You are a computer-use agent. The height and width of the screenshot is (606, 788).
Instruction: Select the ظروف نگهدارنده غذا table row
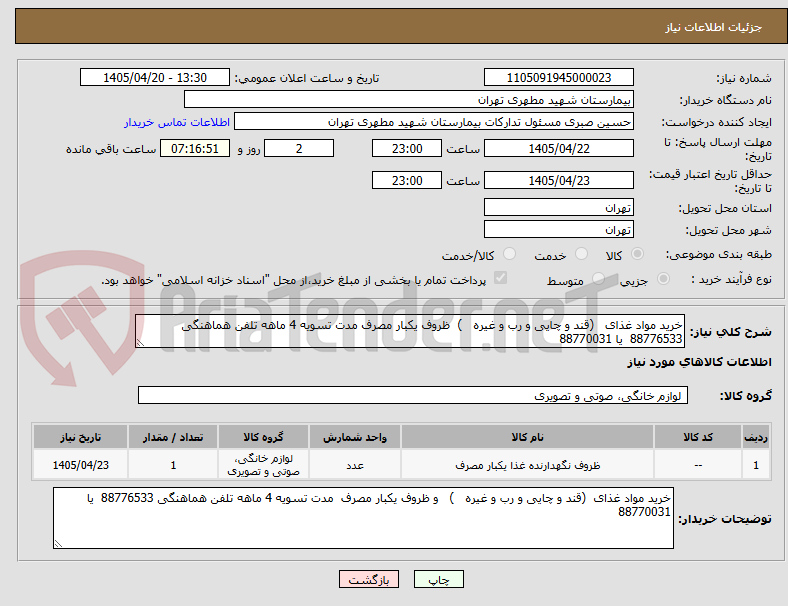coord(401,465)
